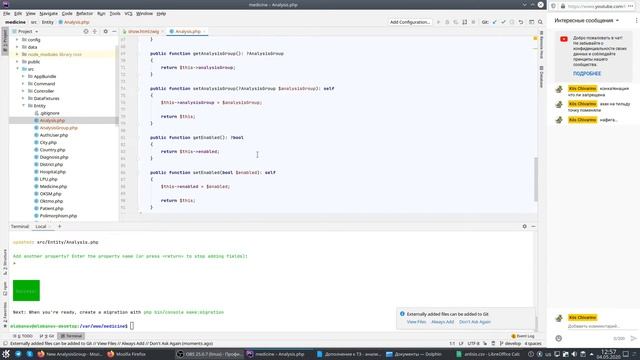Click the Git commit checkmark icon
The width and height of the screenshot is (640, 360).
(x=503, y=22)
